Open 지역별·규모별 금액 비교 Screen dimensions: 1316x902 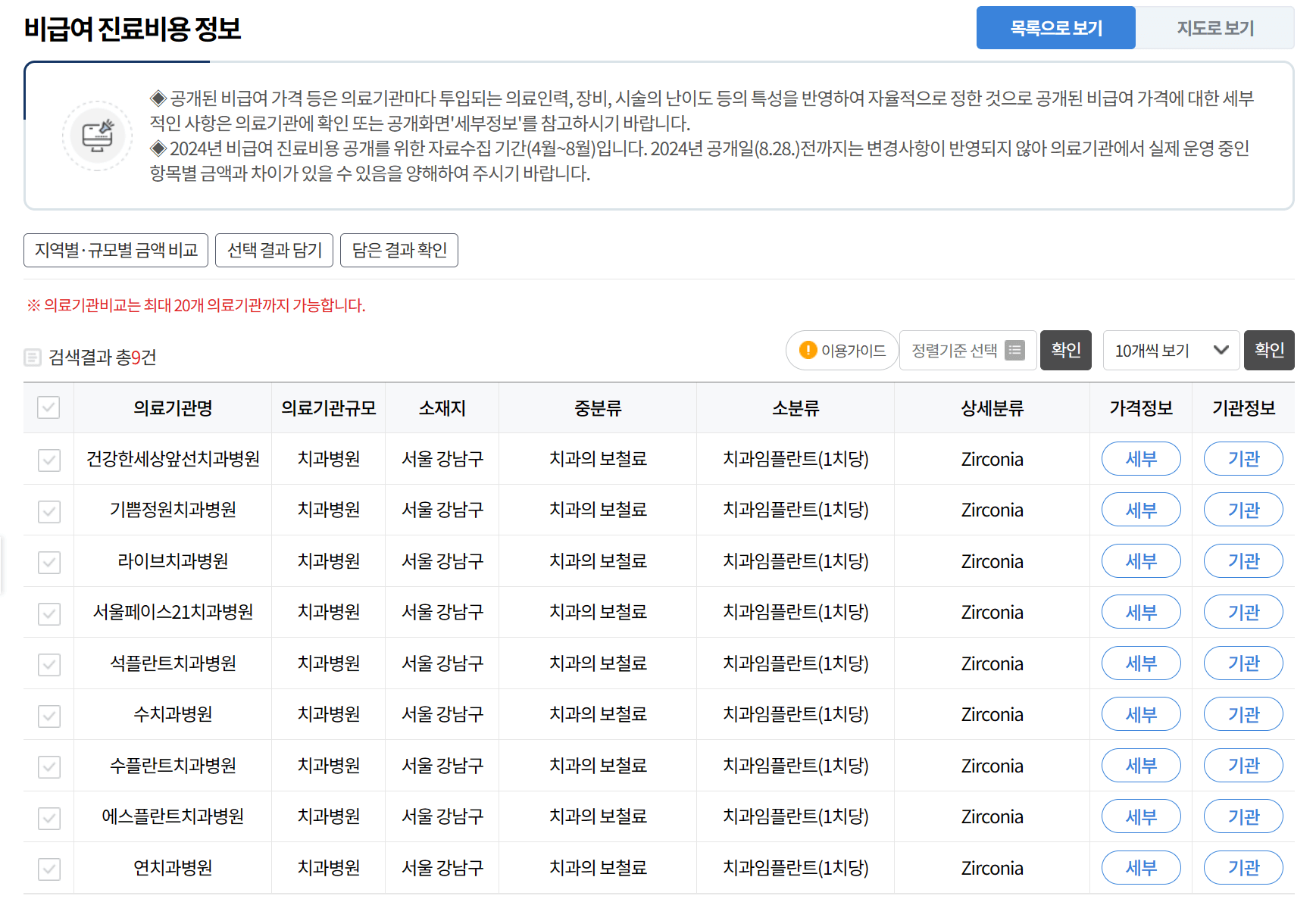[115, 250]
